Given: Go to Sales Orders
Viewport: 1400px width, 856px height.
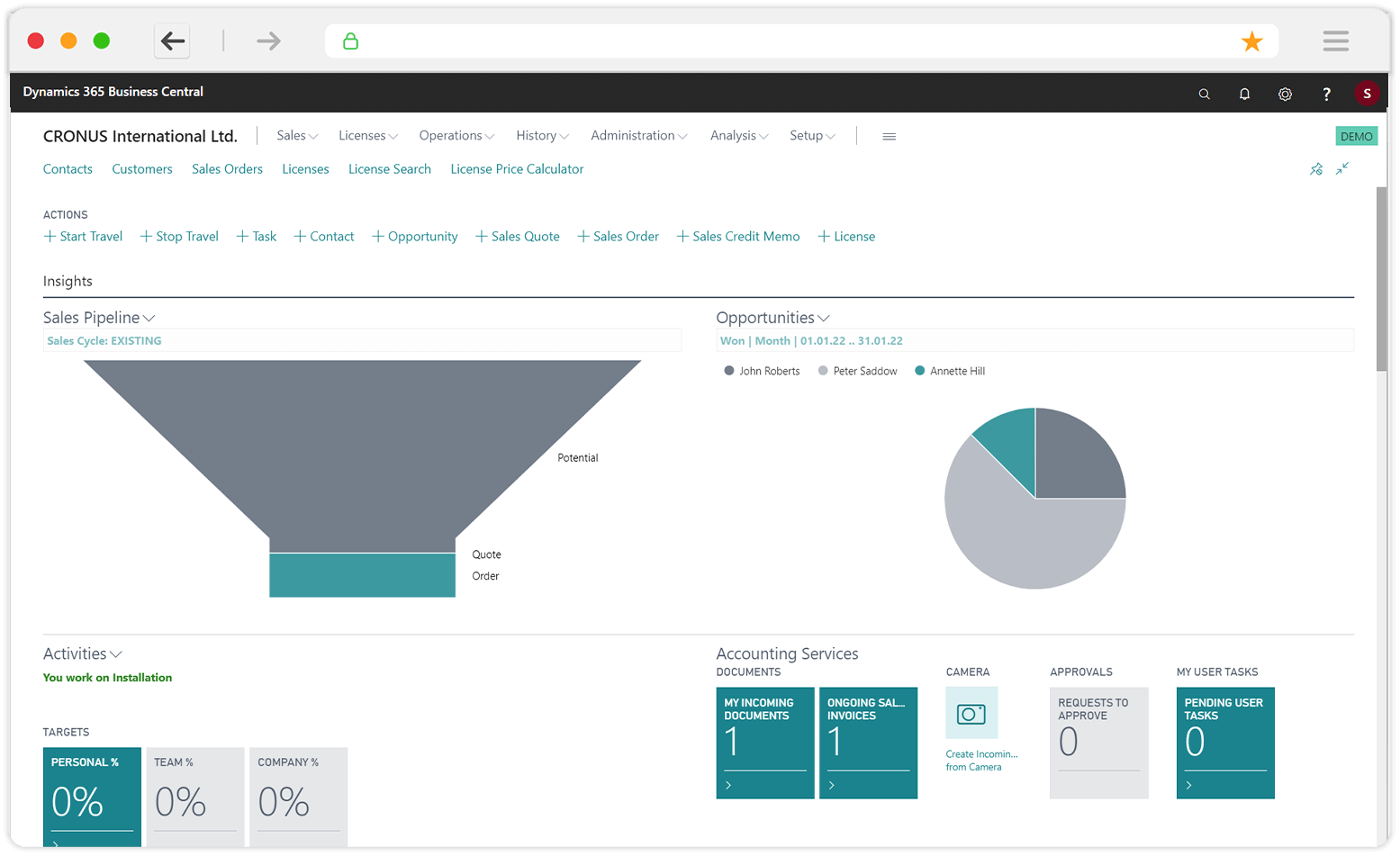Looking at the screenshot, I should tap(227, 169).
